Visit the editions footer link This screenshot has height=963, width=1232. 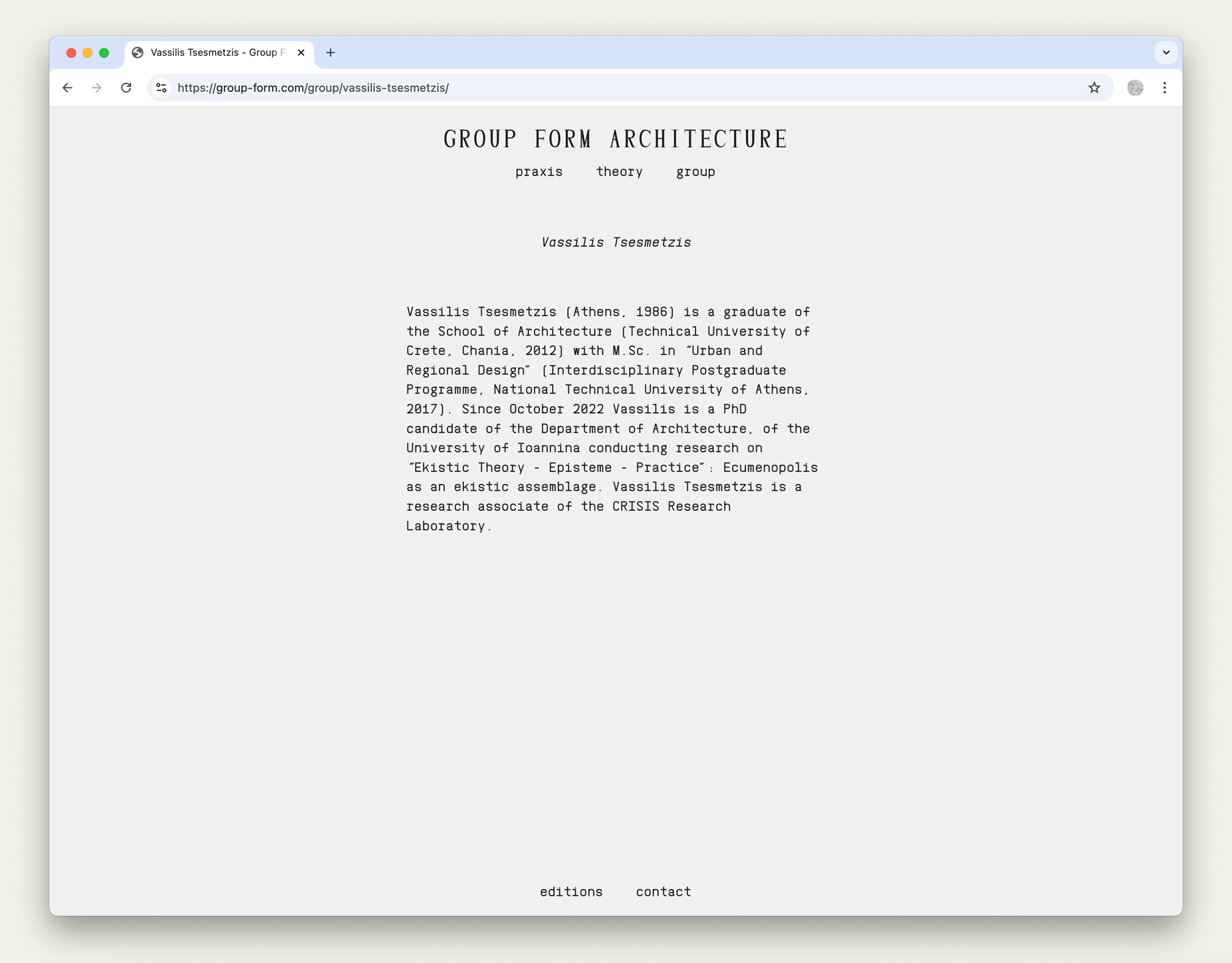571,892
